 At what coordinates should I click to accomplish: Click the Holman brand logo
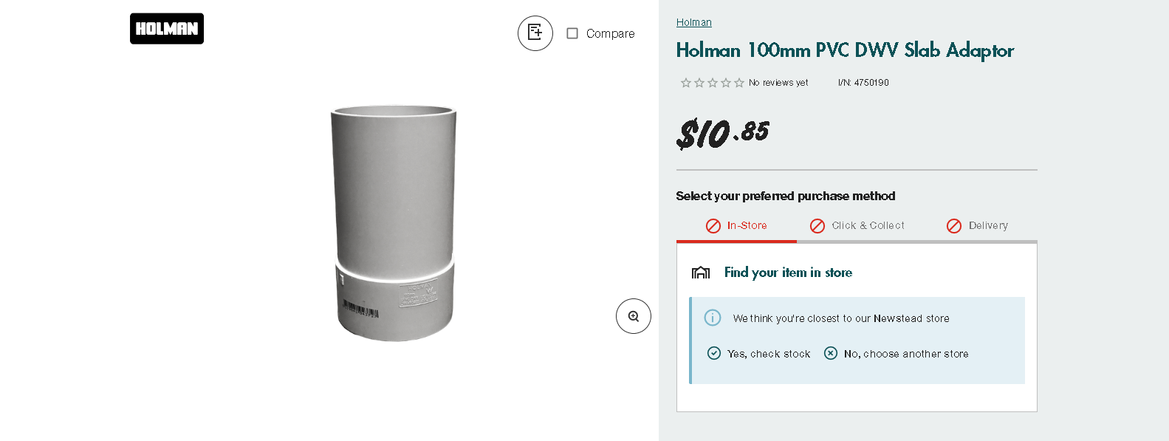coord(166,29)
